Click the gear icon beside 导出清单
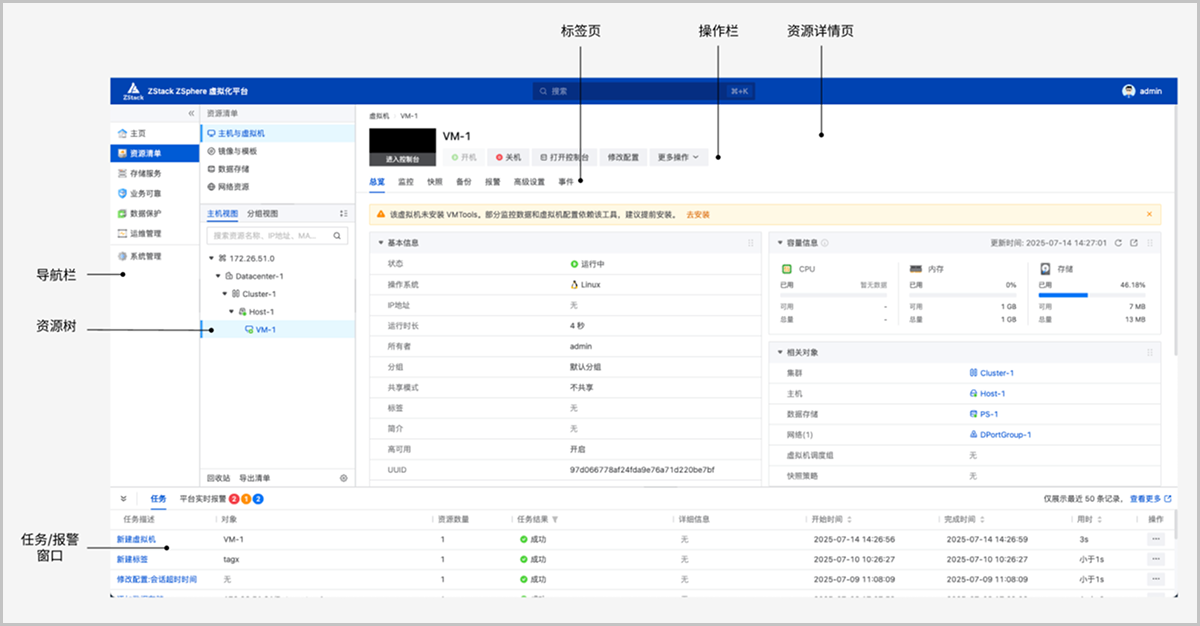The height and width of the screenshot is (626, 1200). pos(343,478)
